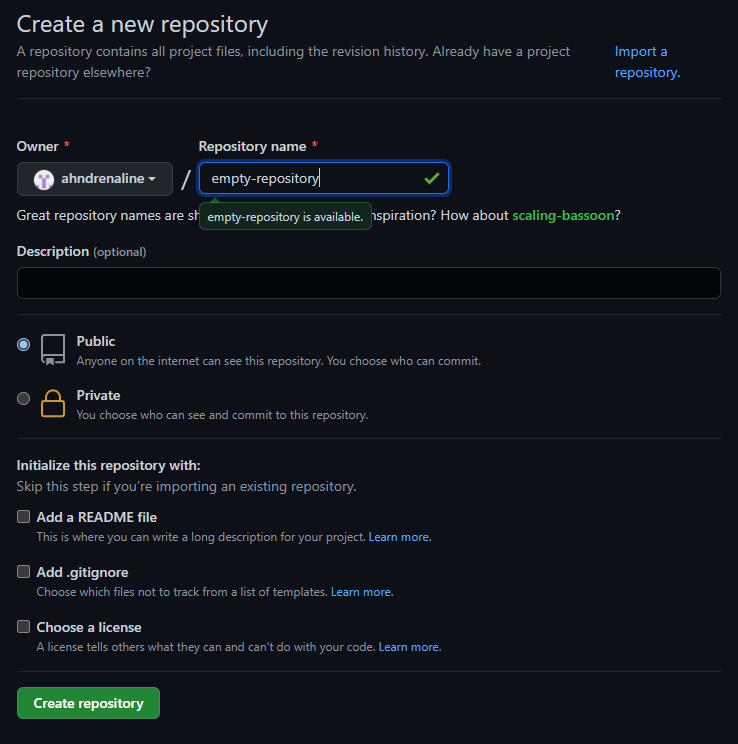Open Learn more link about gitignore templates
The height and width of the screenshot is (744, 738).
pos(362,592)
